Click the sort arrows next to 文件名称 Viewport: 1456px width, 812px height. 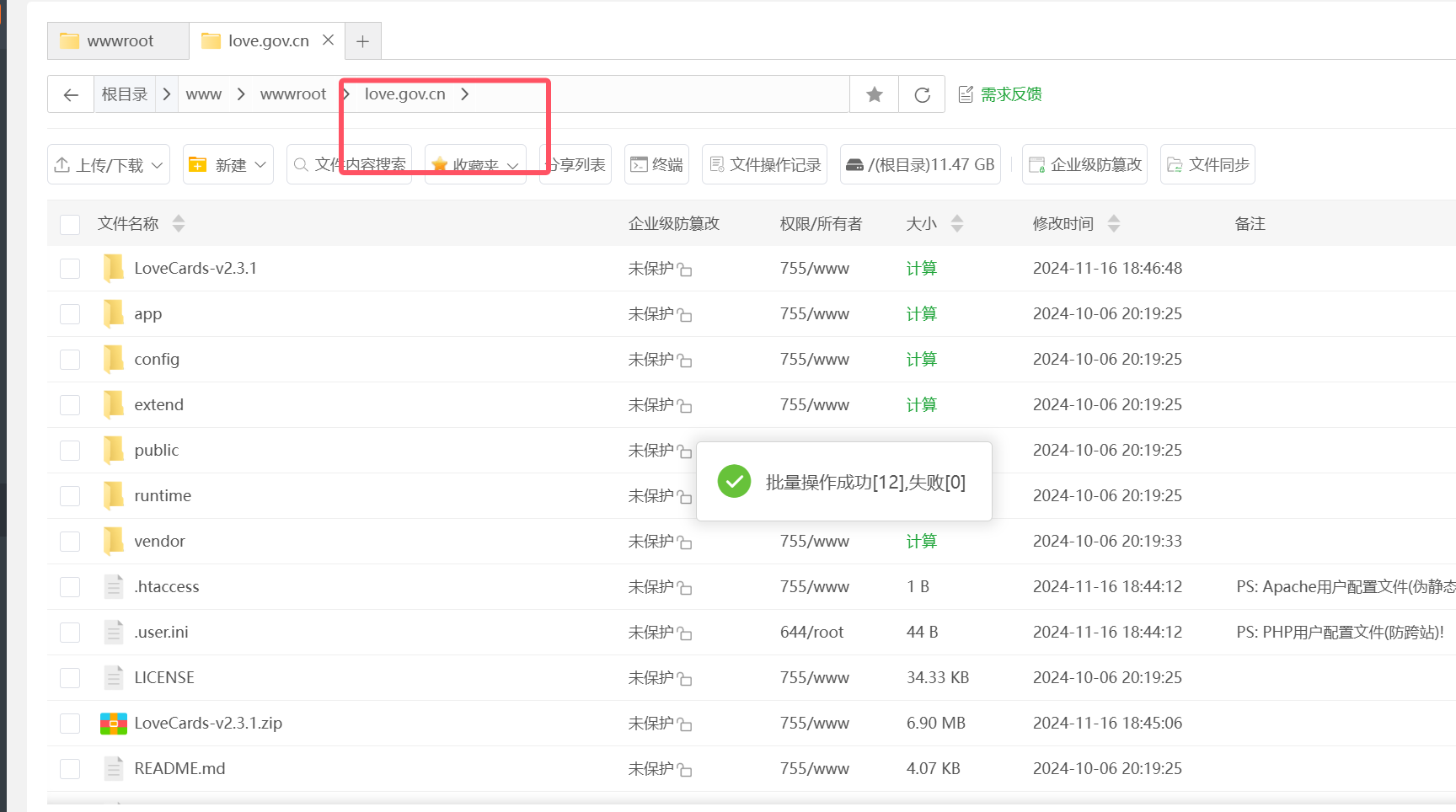(179, 223)
